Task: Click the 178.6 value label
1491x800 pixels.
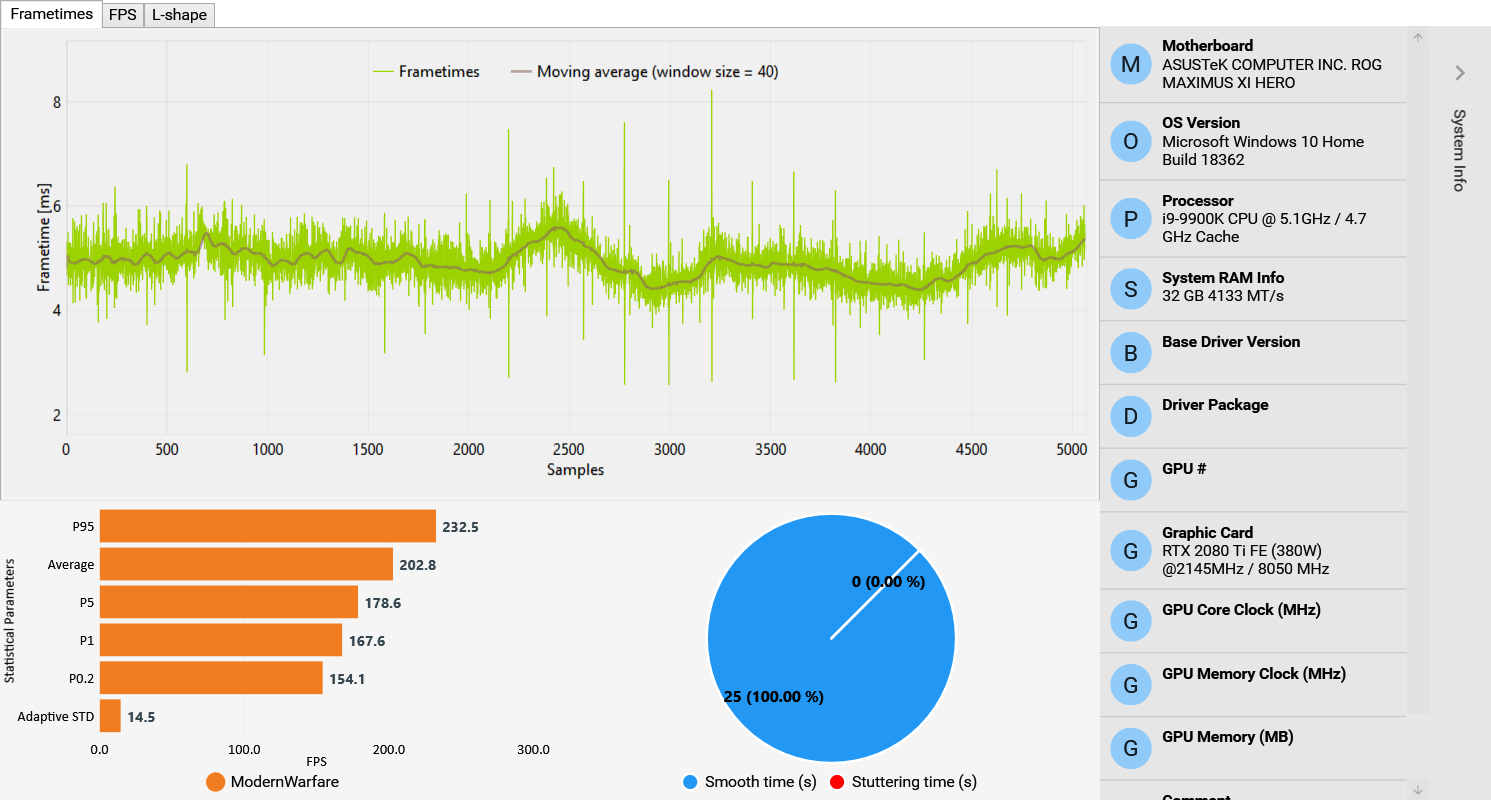Action: point(382,603)
